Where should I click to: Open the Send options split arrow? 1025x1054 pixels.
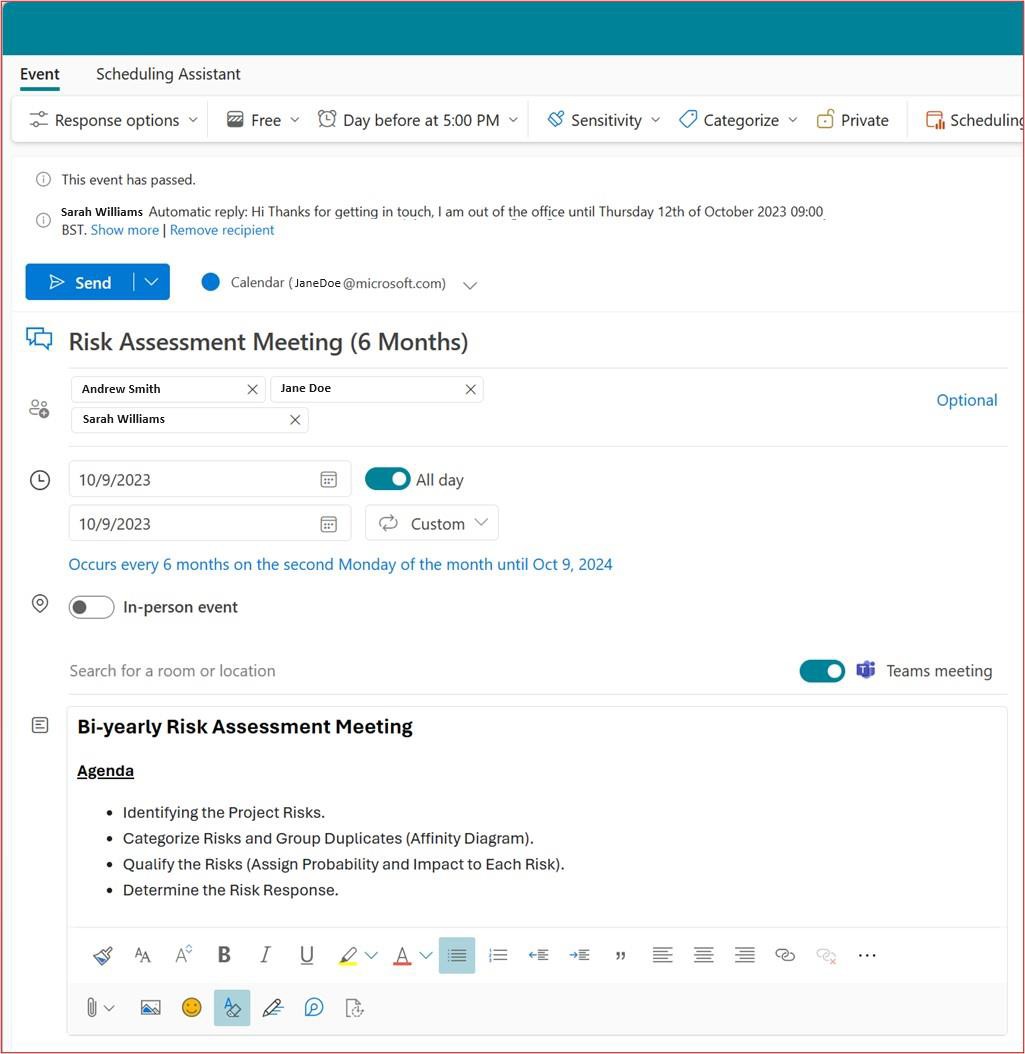pos(151,282)
